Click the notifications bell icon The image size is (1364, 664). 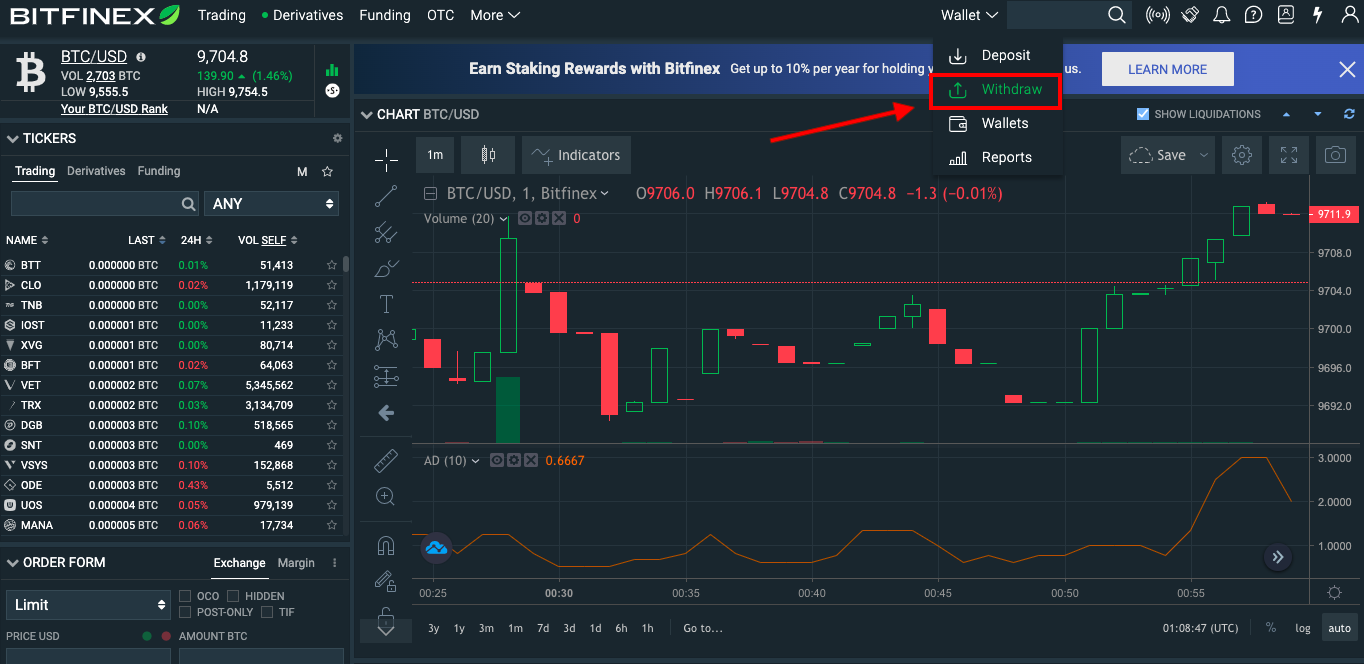point(1221,15)
